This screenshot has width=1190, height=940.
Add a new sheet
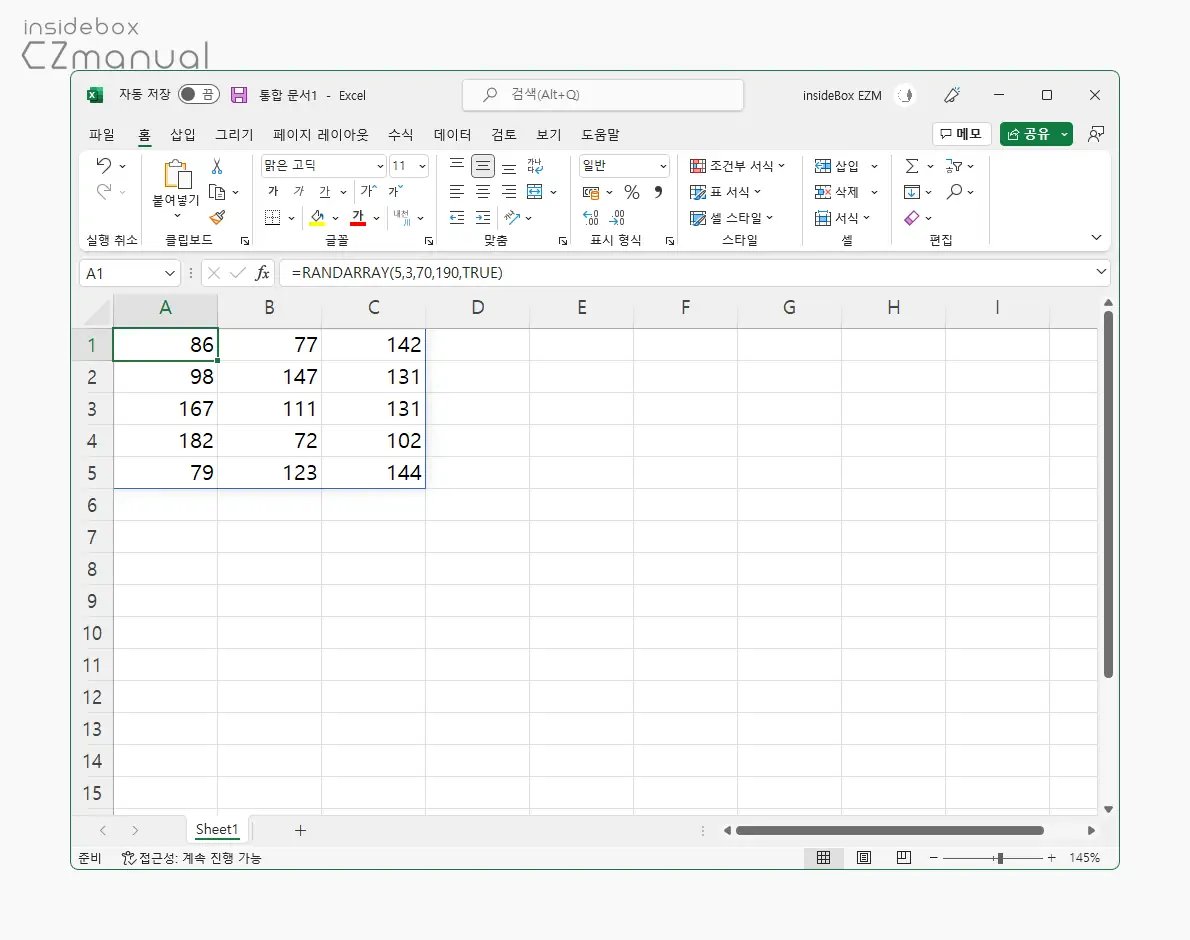[x=301, y=830]
